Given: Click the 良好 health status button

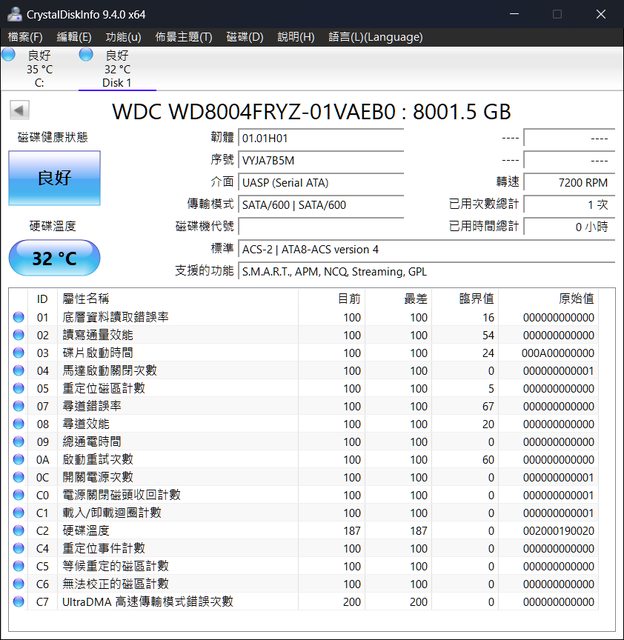Looking at the screenshot, I should tap(54, 178).
